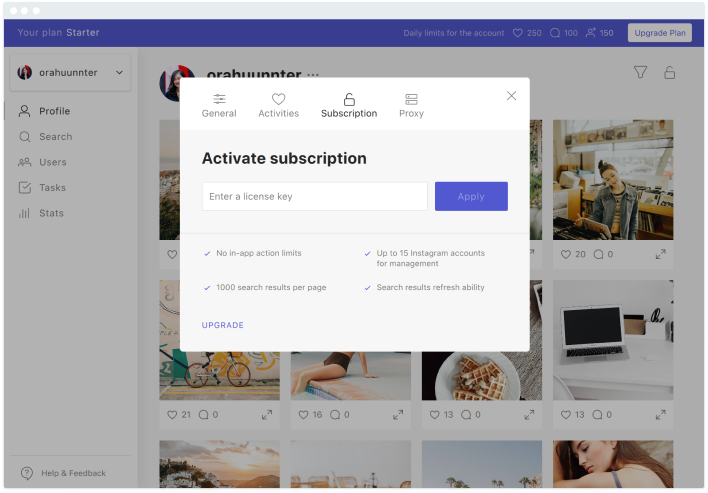Click '1000 search results per page' text
708x493 pixels.
(271, 288)
